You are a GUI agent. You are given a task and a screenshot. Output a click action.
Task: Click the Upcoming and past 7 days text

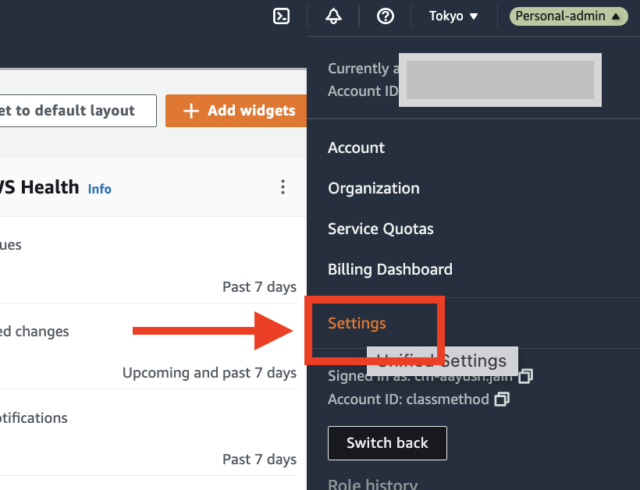(x=209, y=373)
